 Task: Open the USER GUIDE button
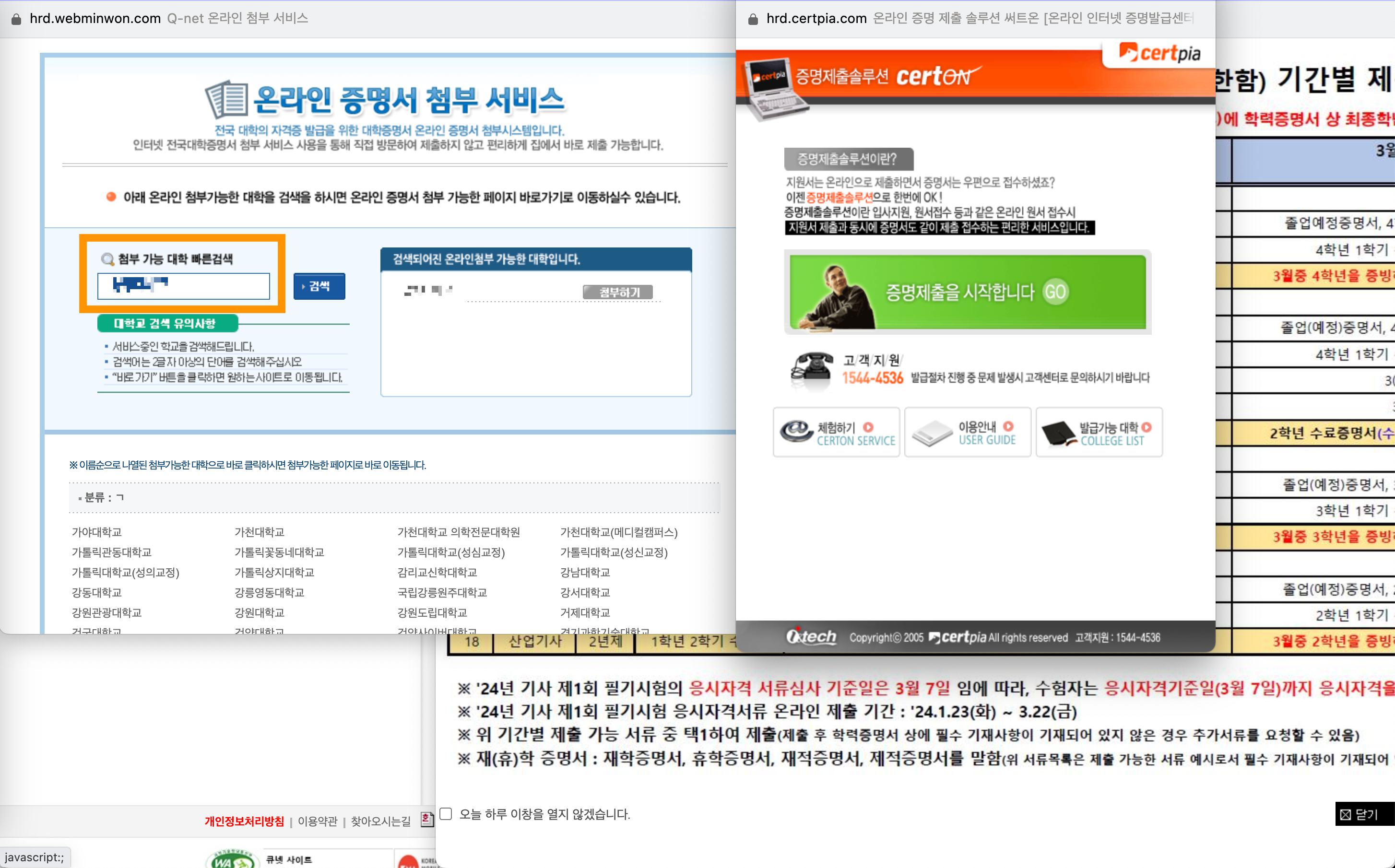(967, 432)
